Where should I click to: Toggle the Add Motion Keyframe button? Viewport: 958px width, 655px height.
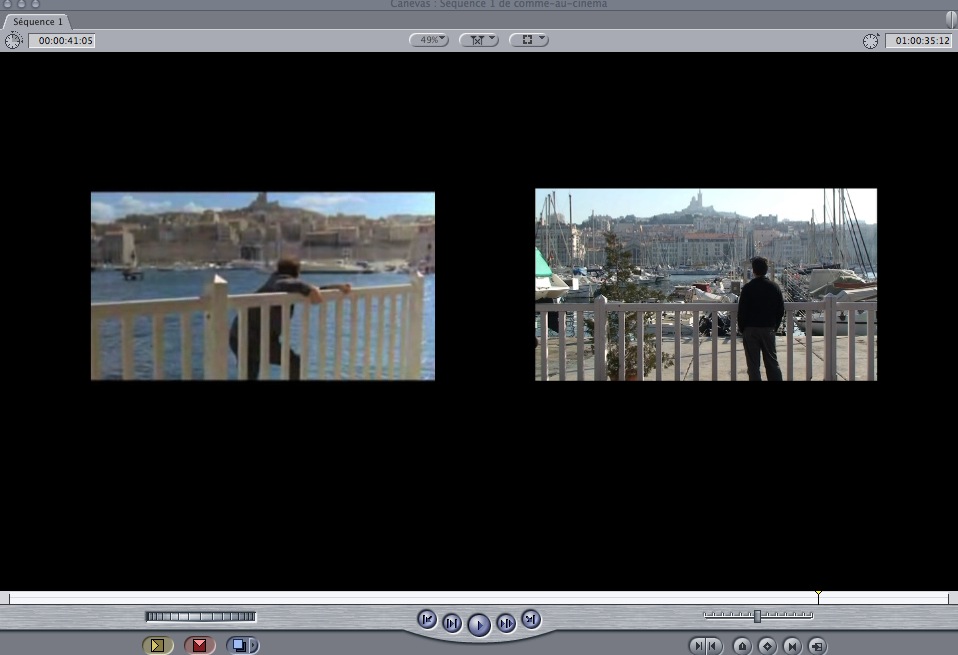[x=767, y=646]
